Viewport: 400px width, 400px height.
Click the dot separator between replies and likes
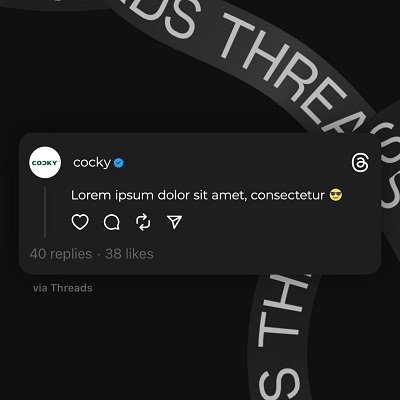(99, 255)
